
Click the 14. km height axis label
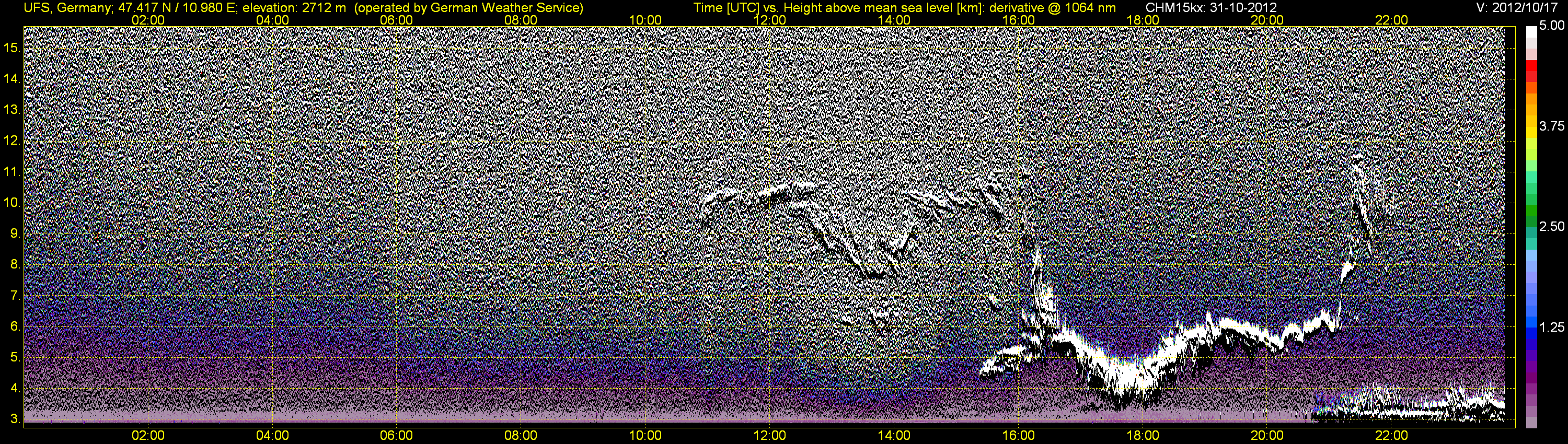[x=11, y=78]
